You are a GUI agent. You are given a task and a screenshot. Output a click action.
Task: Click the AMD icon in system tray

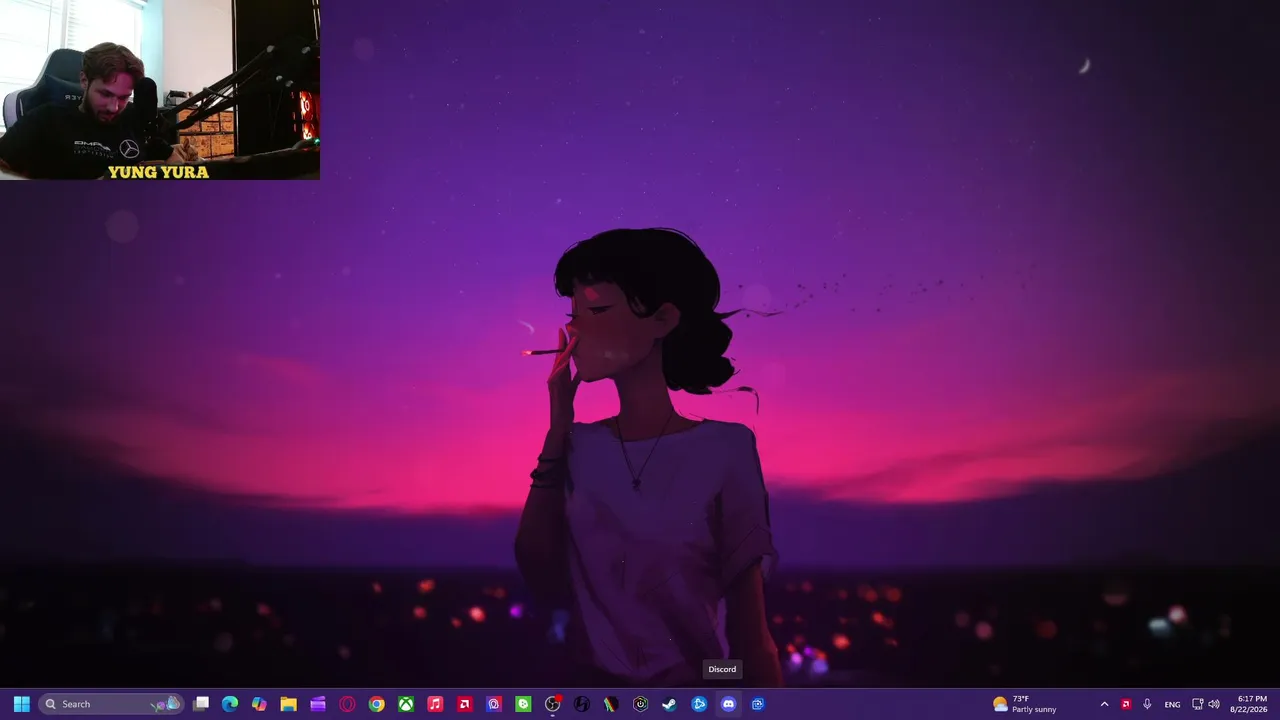point(1125,704)
